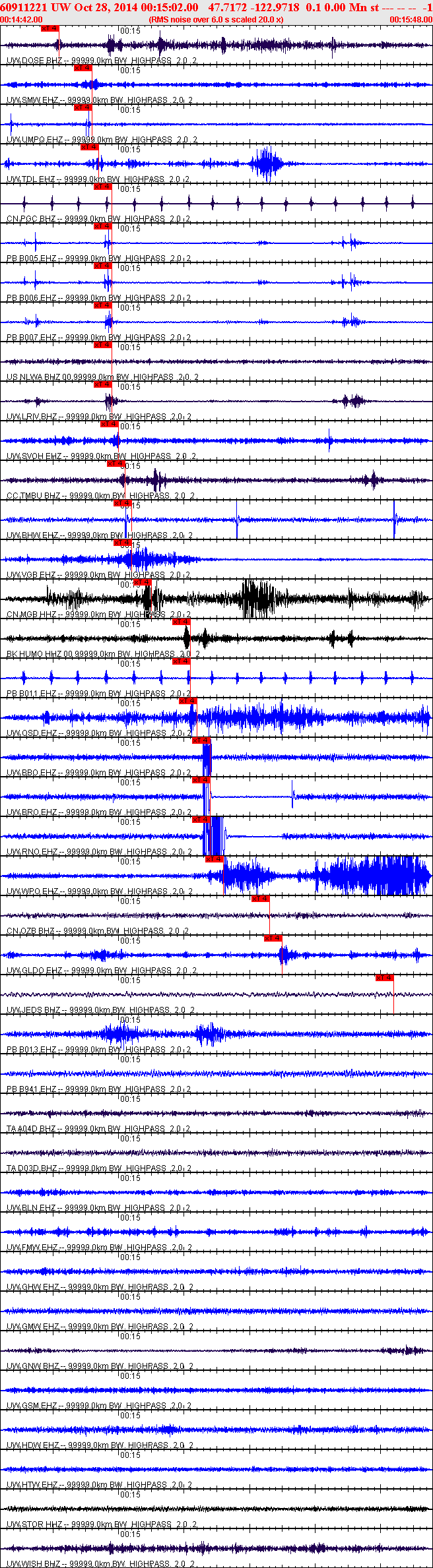Screen dimensions: 433x1568
Task: Click red pick marker on BK.HUMO trace
Action: tap(181, 622)
